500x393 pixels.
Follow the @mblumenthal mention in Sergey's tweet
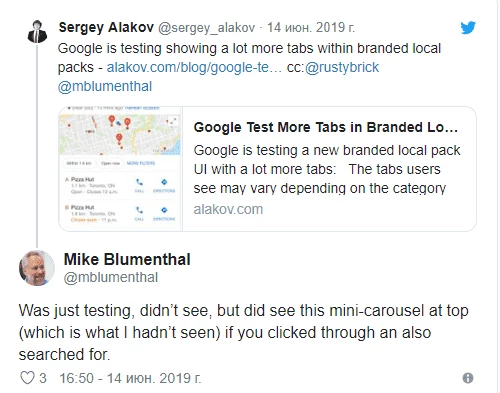click(105, 86)
